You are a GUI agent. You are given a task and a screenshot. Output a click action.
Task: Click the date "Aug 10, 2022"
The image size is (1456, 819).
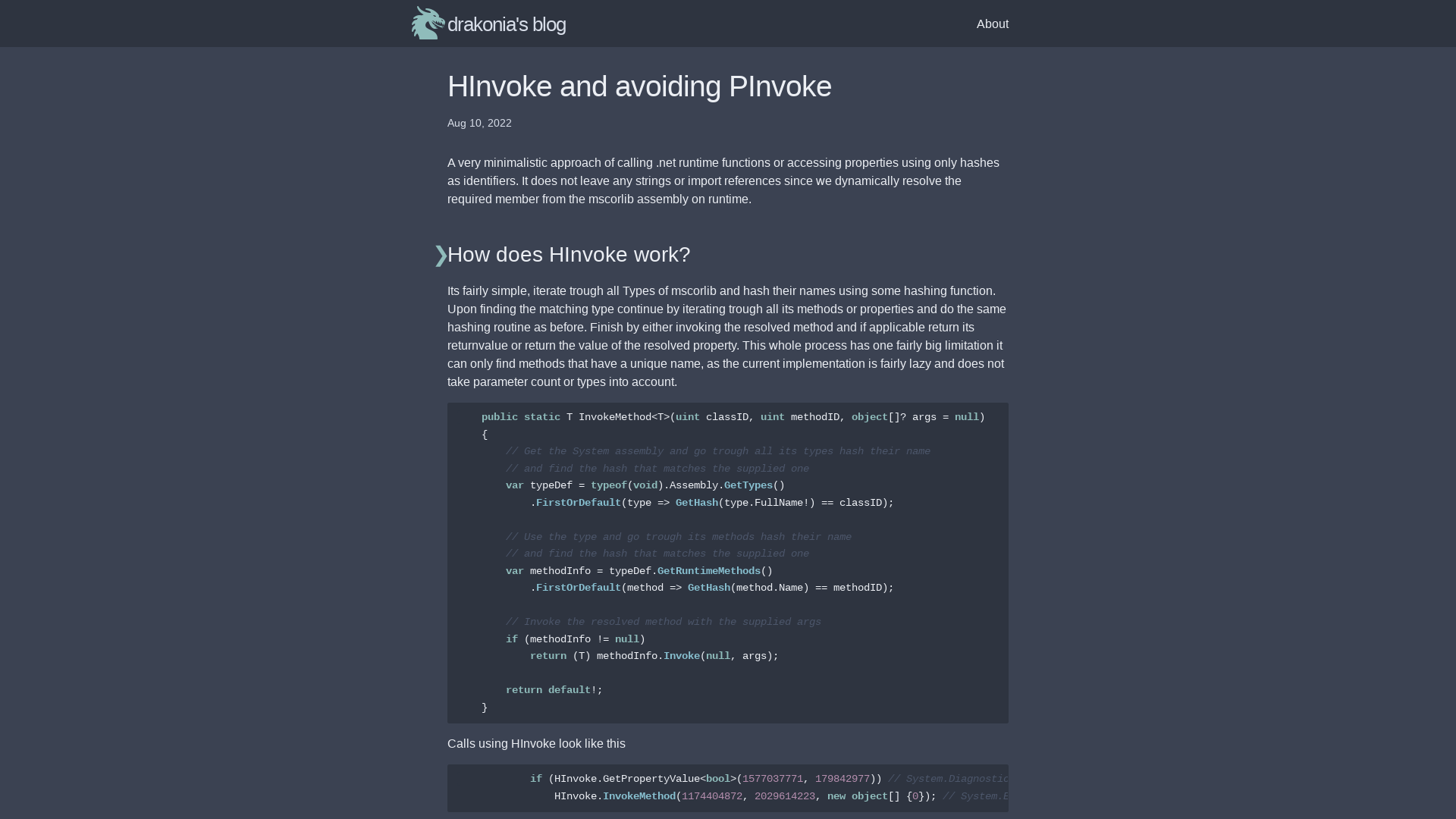tap(479, 123)
